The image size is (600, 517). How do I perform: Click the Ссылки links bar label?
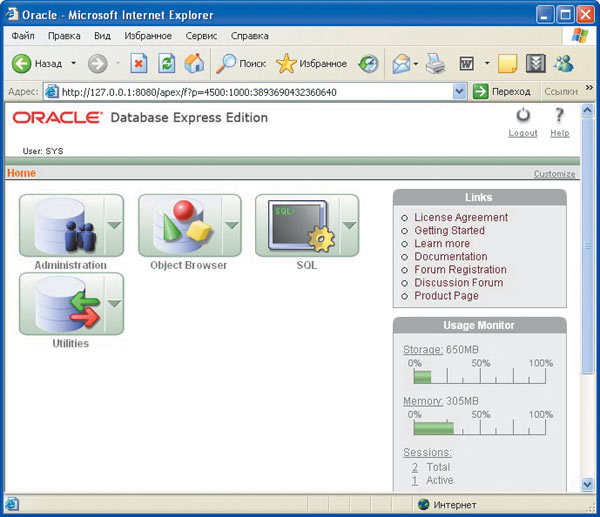coord(561,92)
